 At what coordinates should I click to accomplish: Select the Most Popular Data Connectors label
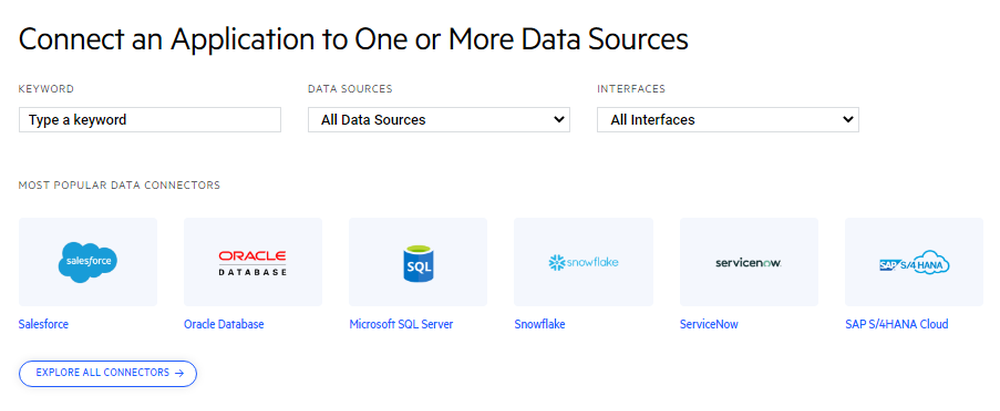(119, 186)
